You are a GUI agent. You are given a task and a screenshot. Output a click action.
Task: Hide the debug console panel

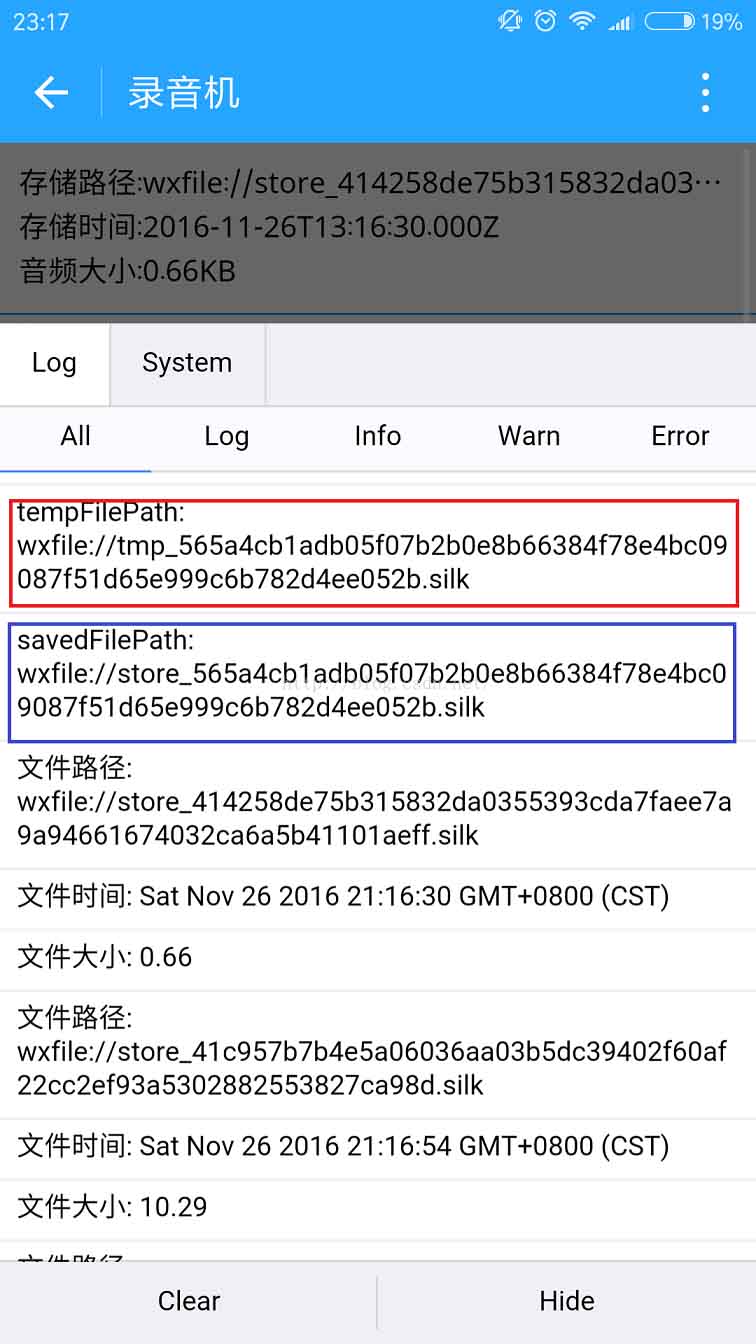(x=567, y=1301)
